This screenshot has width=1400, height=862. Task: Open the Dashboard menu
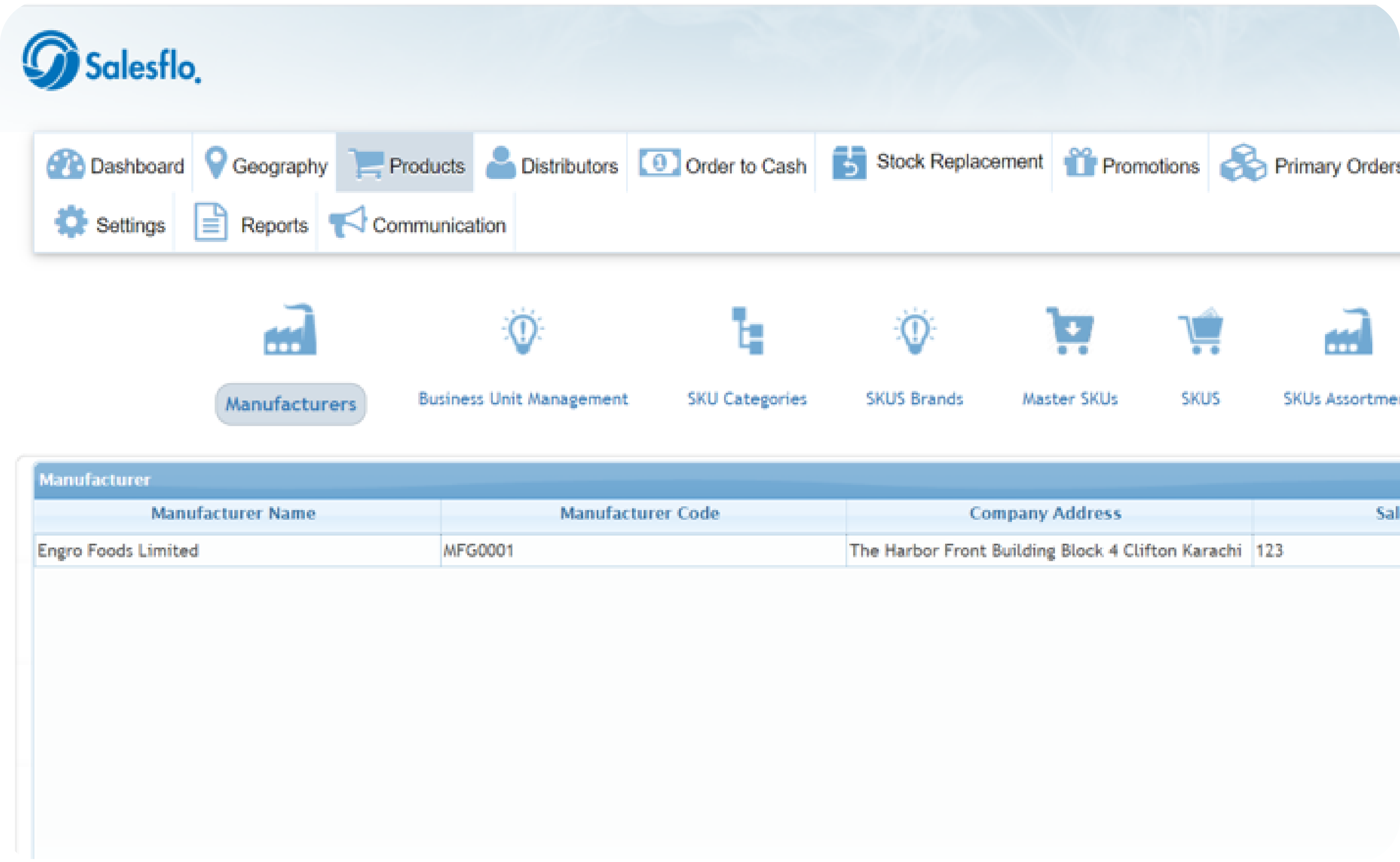[x=115, y=165]
